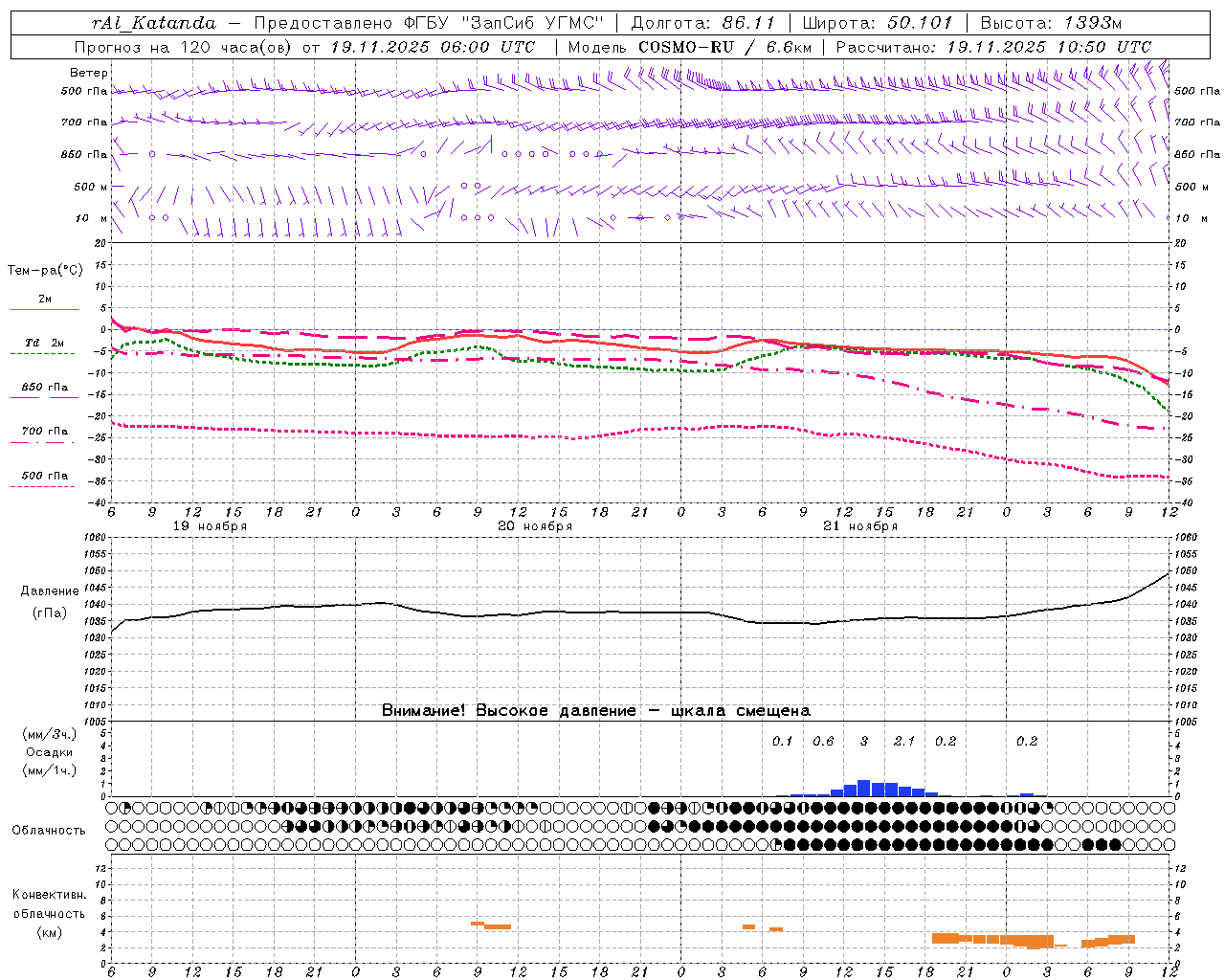
Task: Select the 'Широта: 50.101' header value
Action: point(878,23)
